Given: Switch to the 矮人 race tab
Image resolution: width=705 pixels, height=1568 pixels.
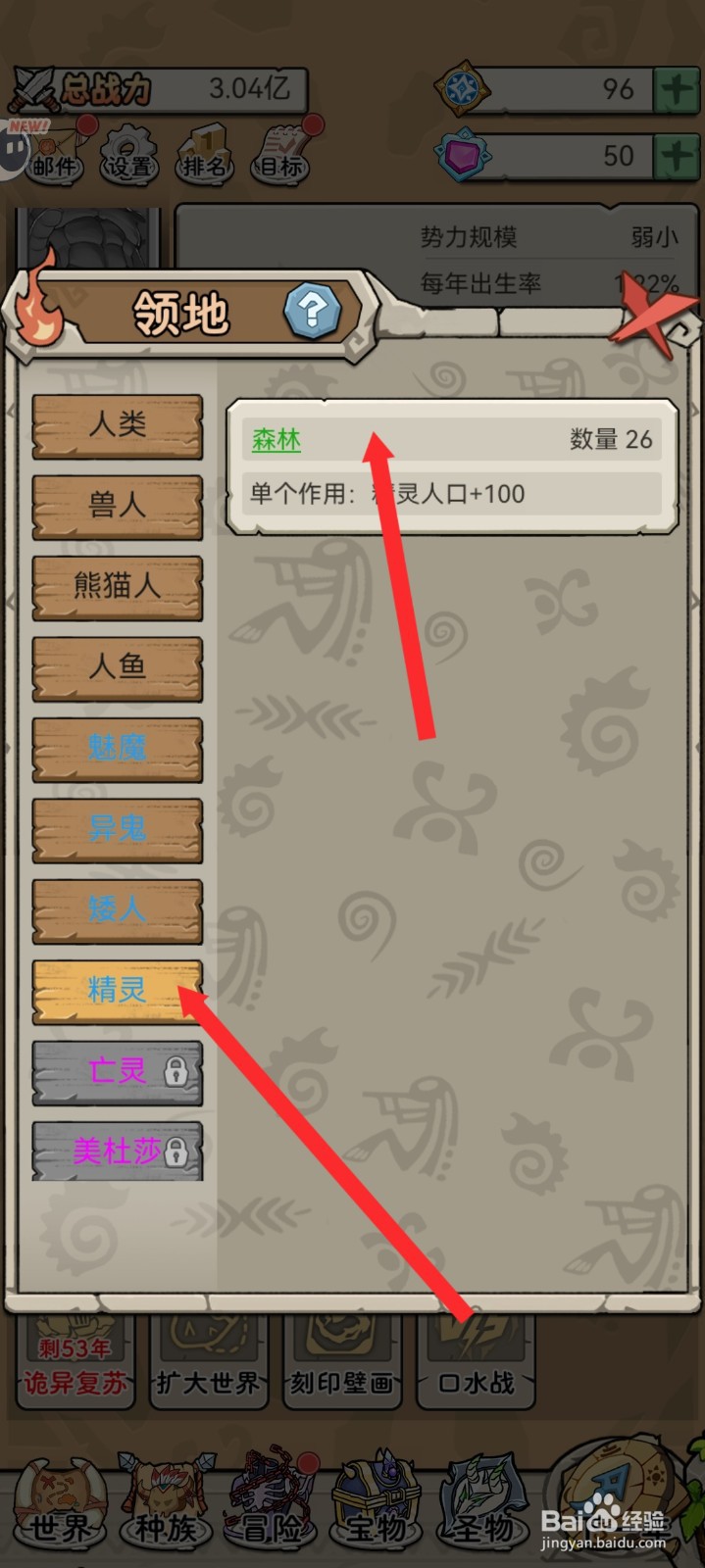Looking at the screenshot, I should coord(118,910).
